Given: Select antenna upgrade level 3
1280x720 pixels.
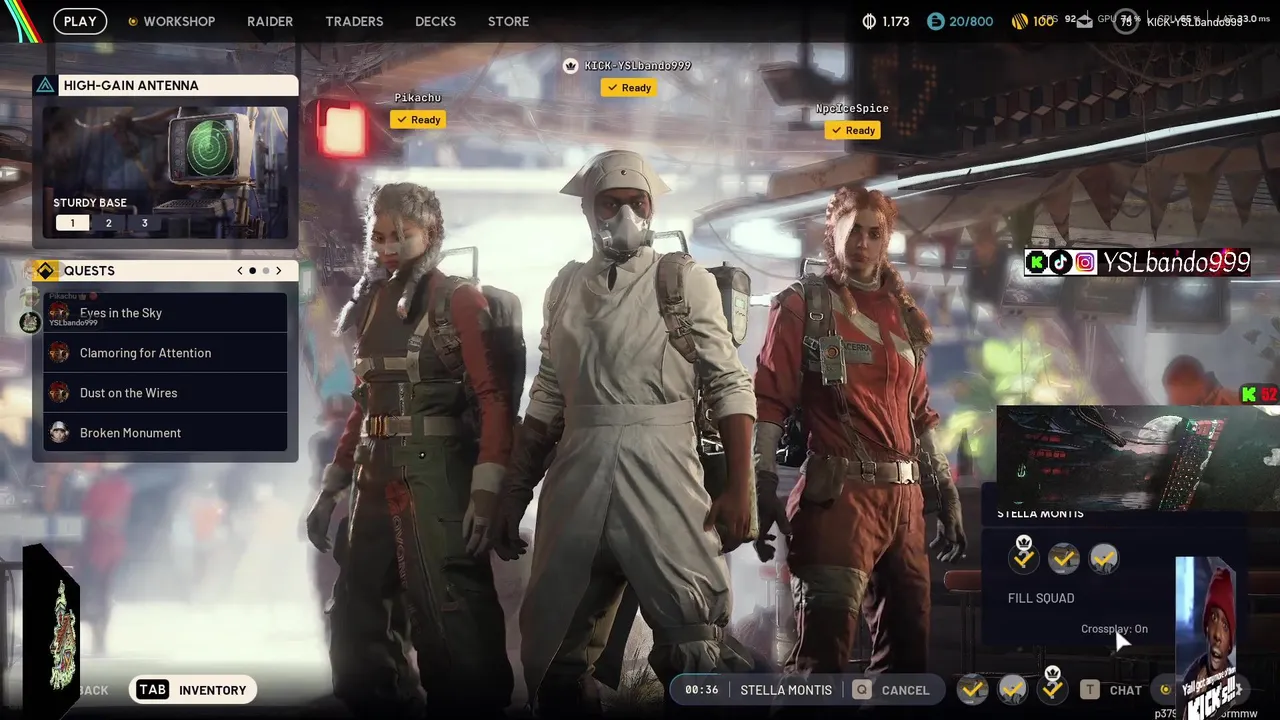Looking at the screenshot, I should tap(144, 223).
